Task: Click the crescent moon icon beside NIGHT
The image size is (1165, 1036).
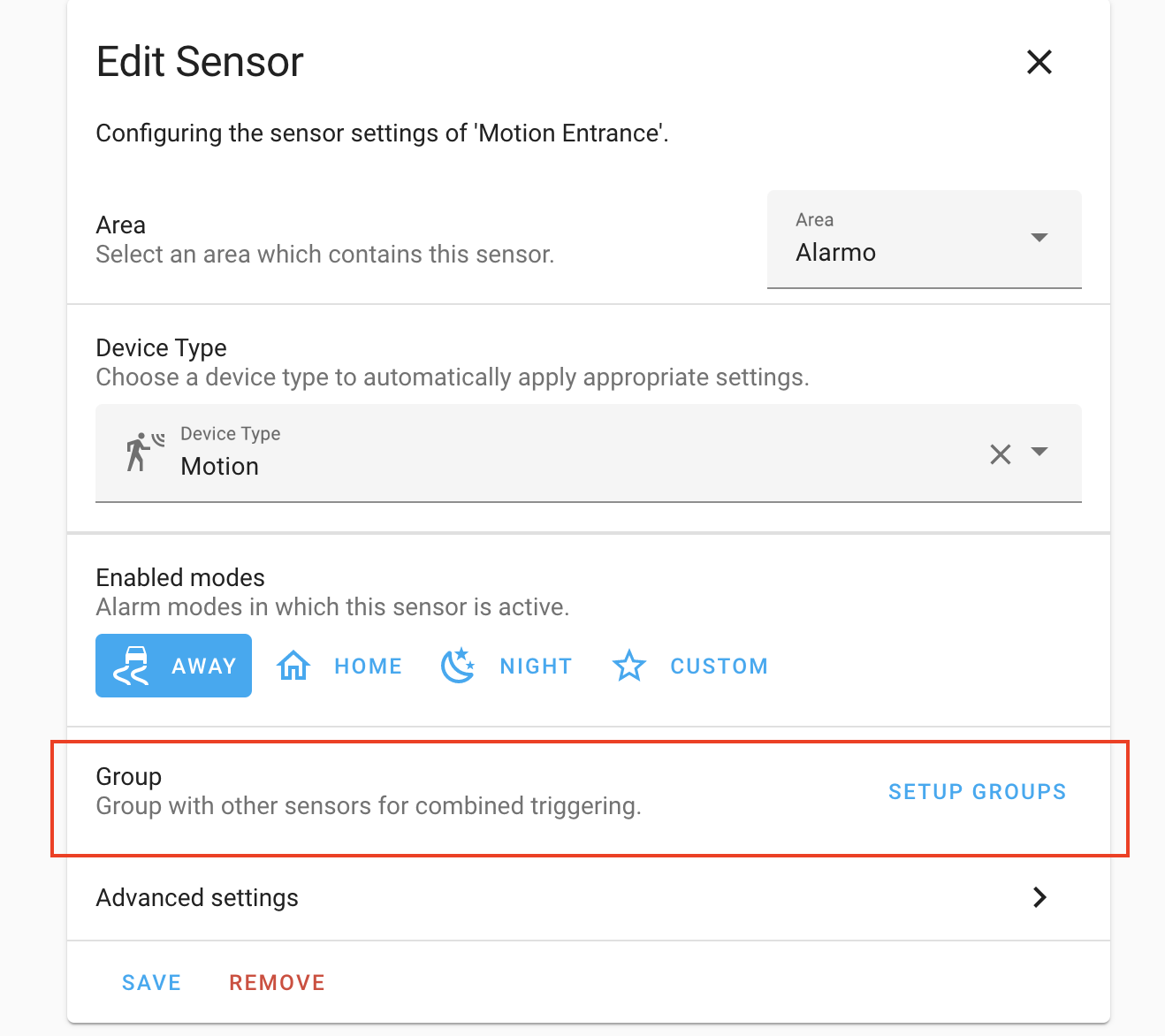Action: click(458, 666)
